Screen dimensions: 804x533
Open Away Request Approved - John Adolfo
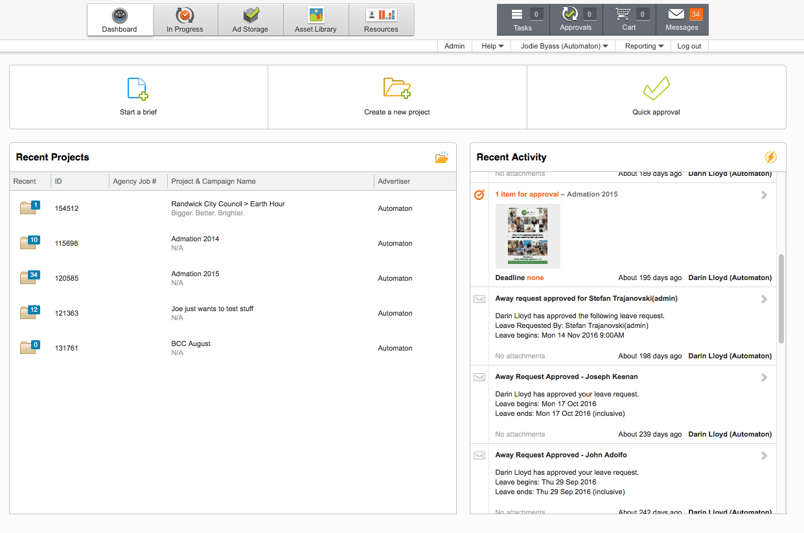click(561, 455)
